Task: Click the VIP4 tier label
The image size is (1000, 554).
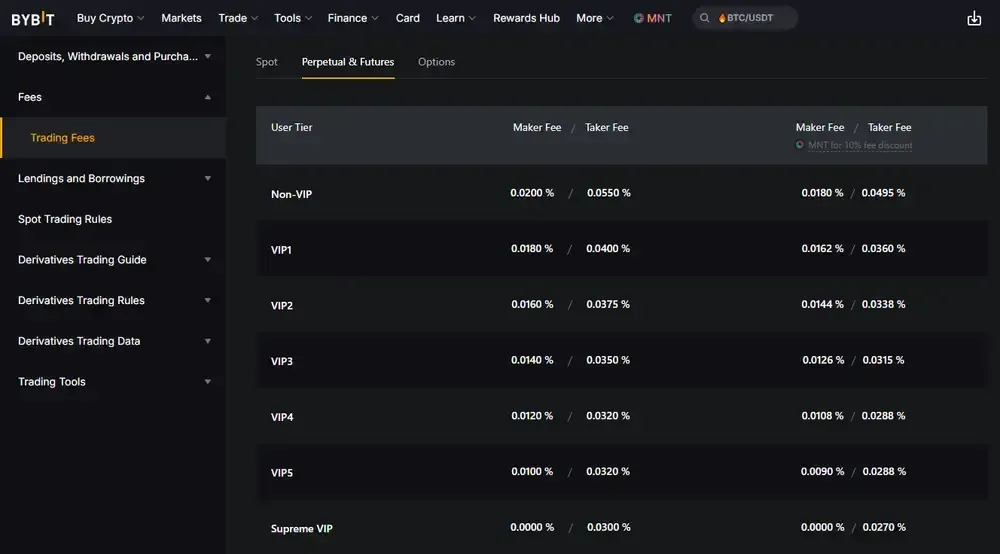Action: click(282, 417)
